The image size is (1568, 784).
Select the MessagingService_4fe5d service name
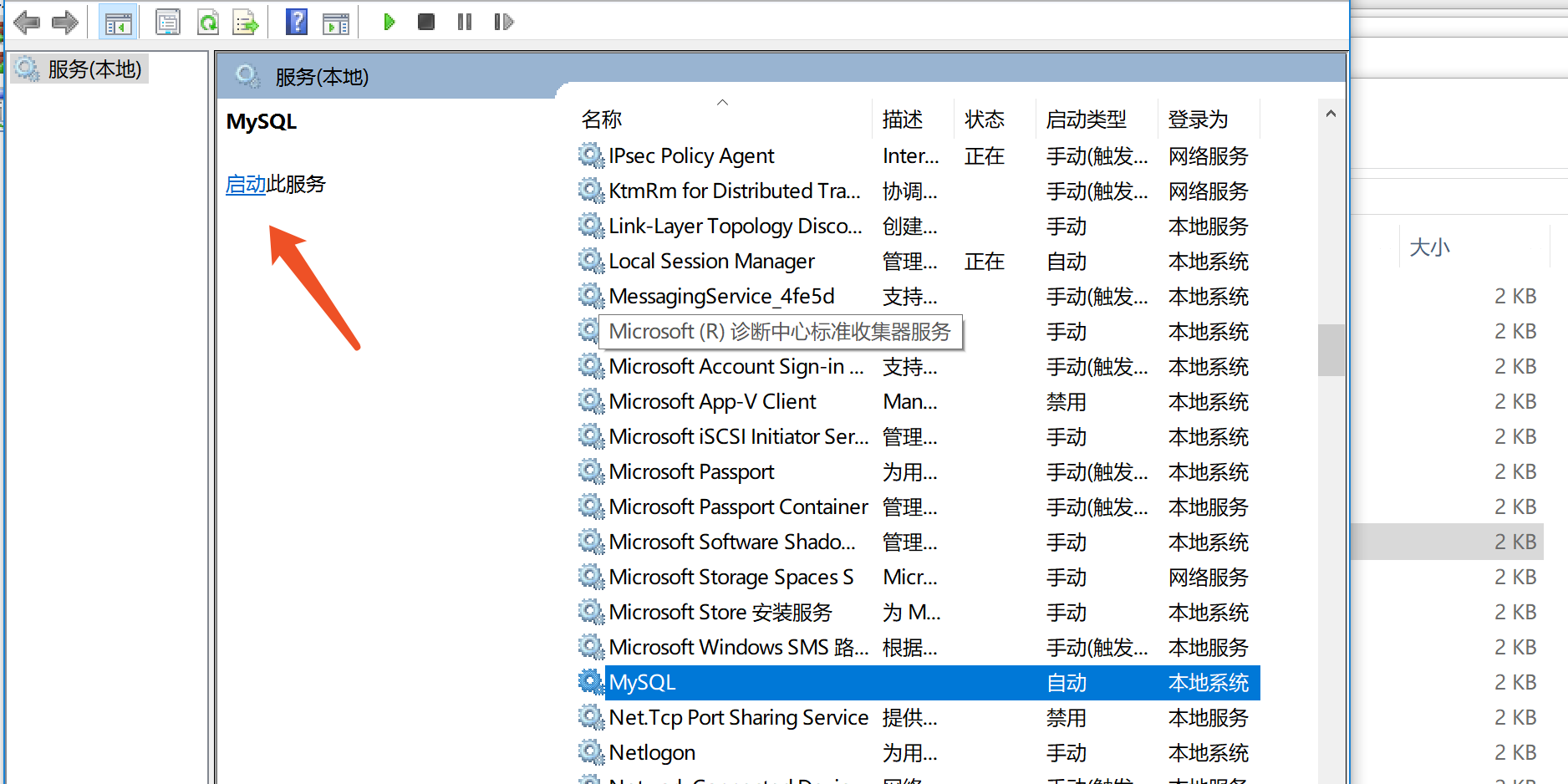point(721,297)
